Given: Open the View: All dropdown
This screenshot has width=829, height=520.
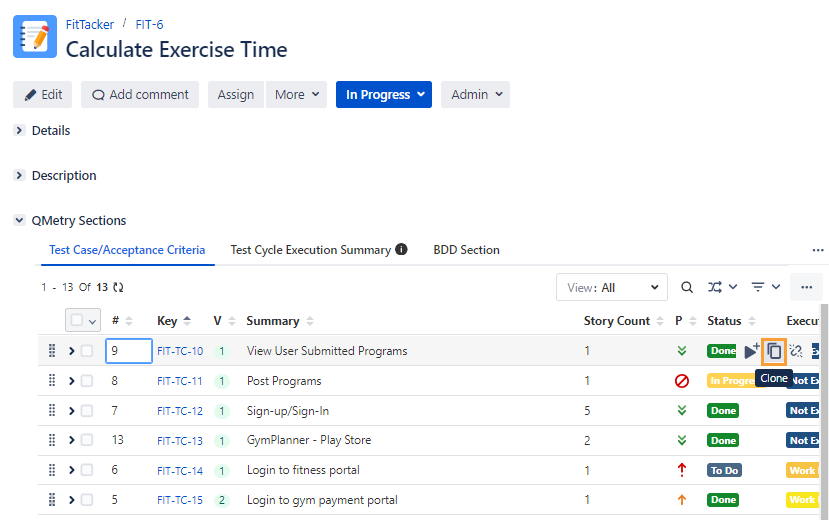Looking at the screenshot, I should 612,287.
